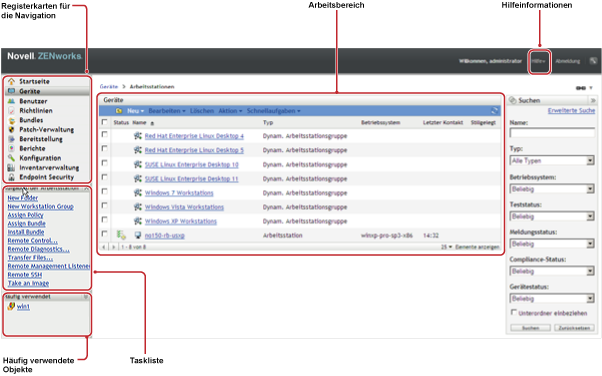Check Windows Vista Workstations row
The width and height of the screenshot is (602, 376).
coord(104,205)
